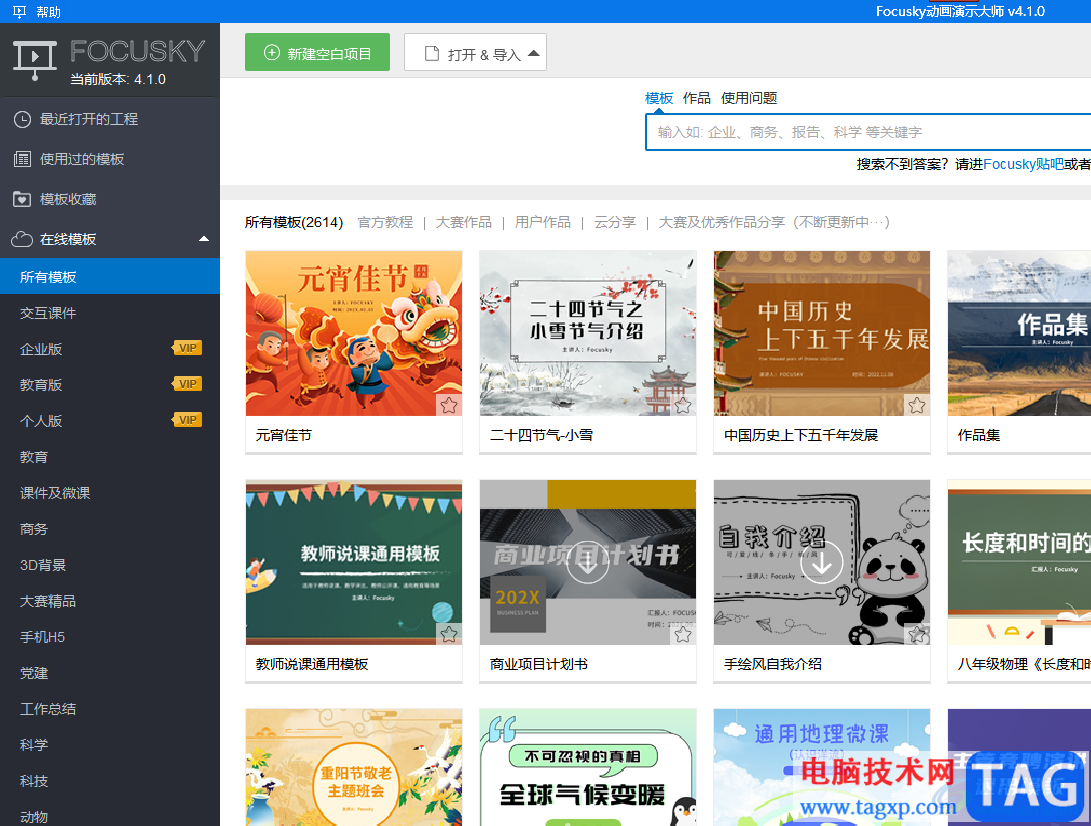Open the 通用地理微课 template thumbnail
The width and height of the screenshot is (1091, 826).
click(x=822, y=768)
